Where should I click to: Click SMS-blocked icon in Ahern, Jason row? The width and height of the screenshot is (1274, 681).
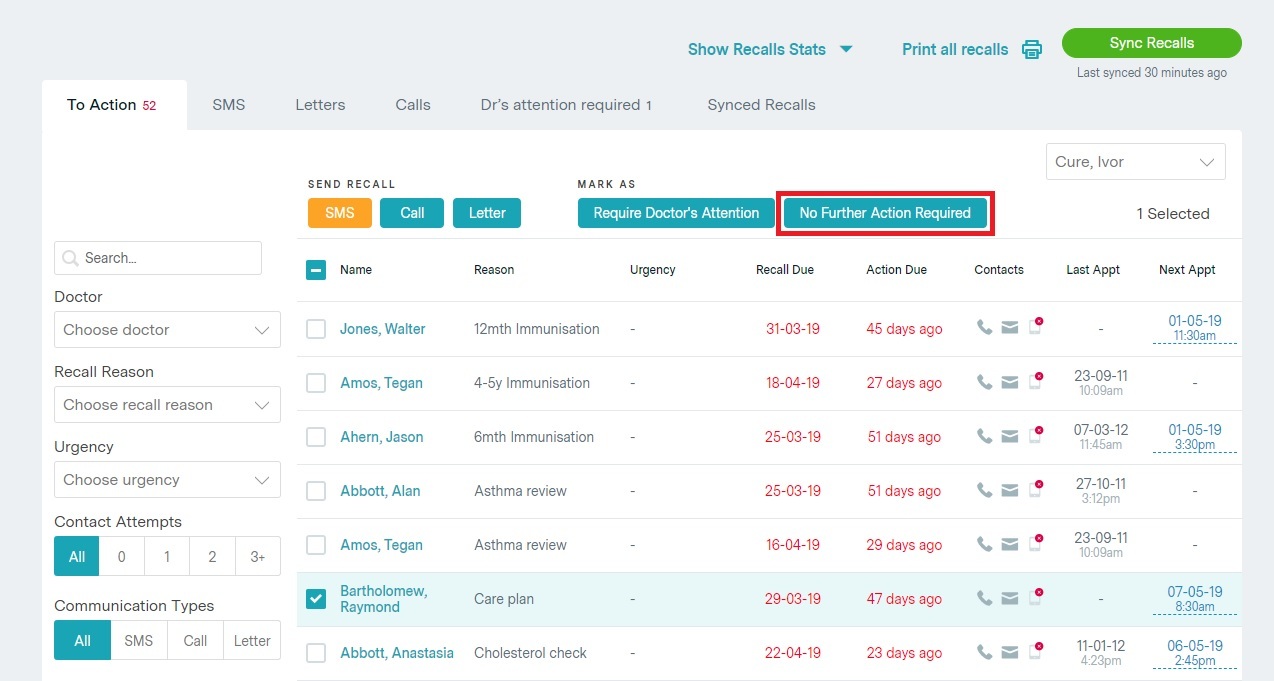1036,436
